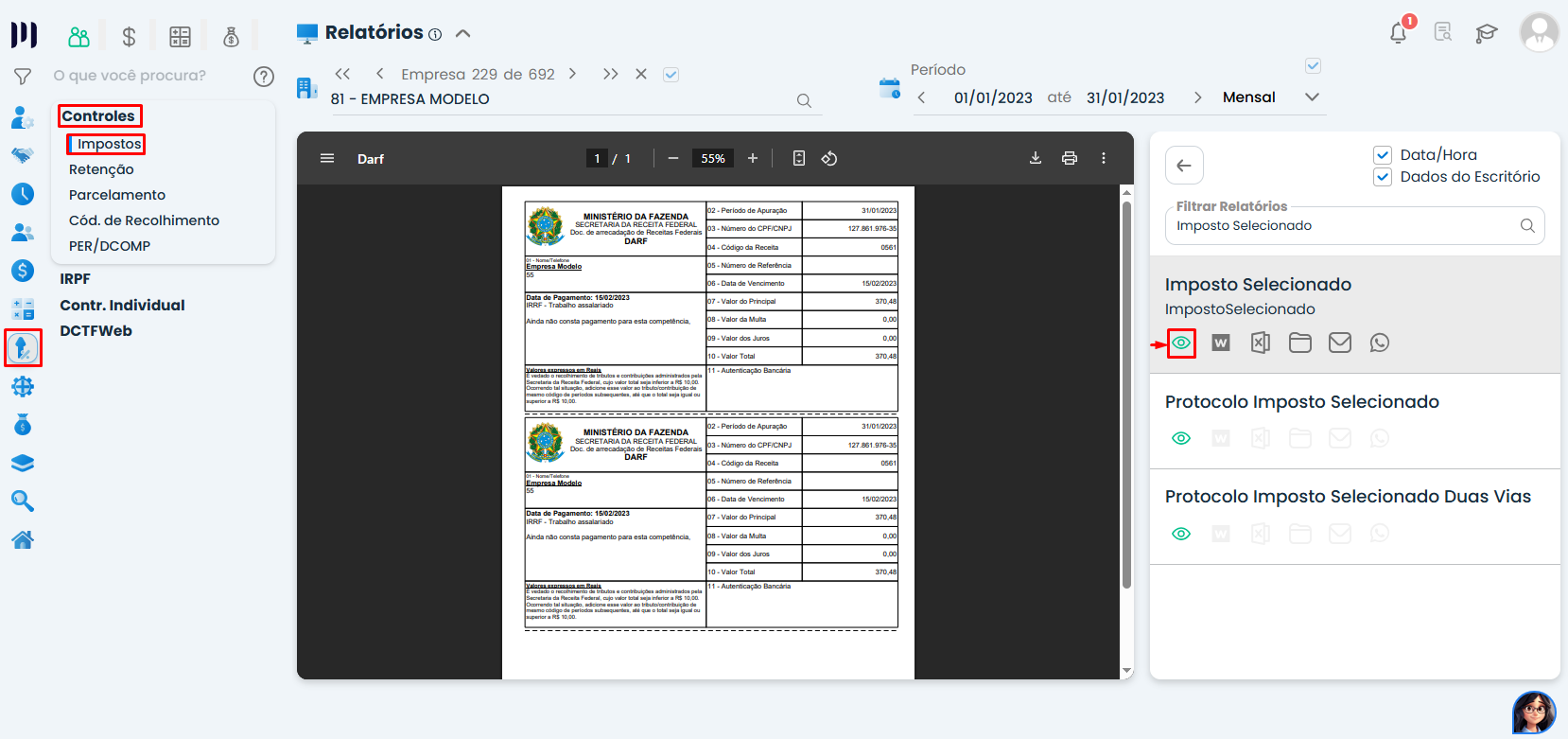Toggle the Dados do Escritório checkbox

(1383, 177)
